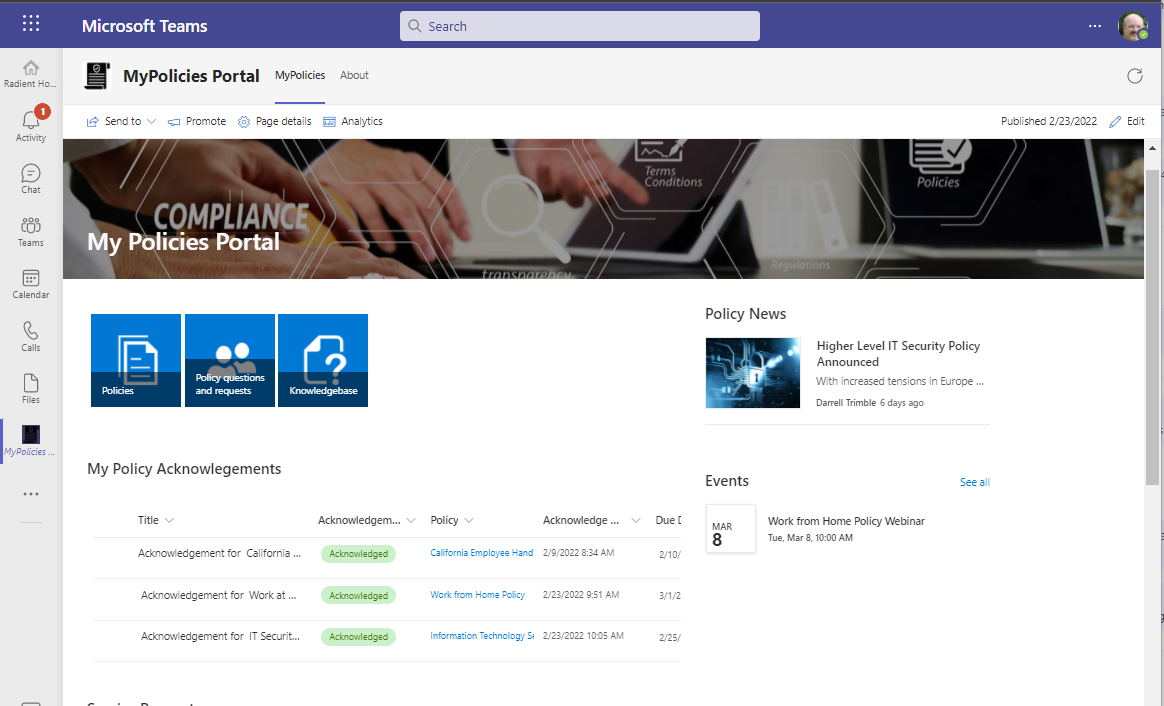Click the app launcher waffle icon
1164x706 pixels.
[x=30, y=22]
